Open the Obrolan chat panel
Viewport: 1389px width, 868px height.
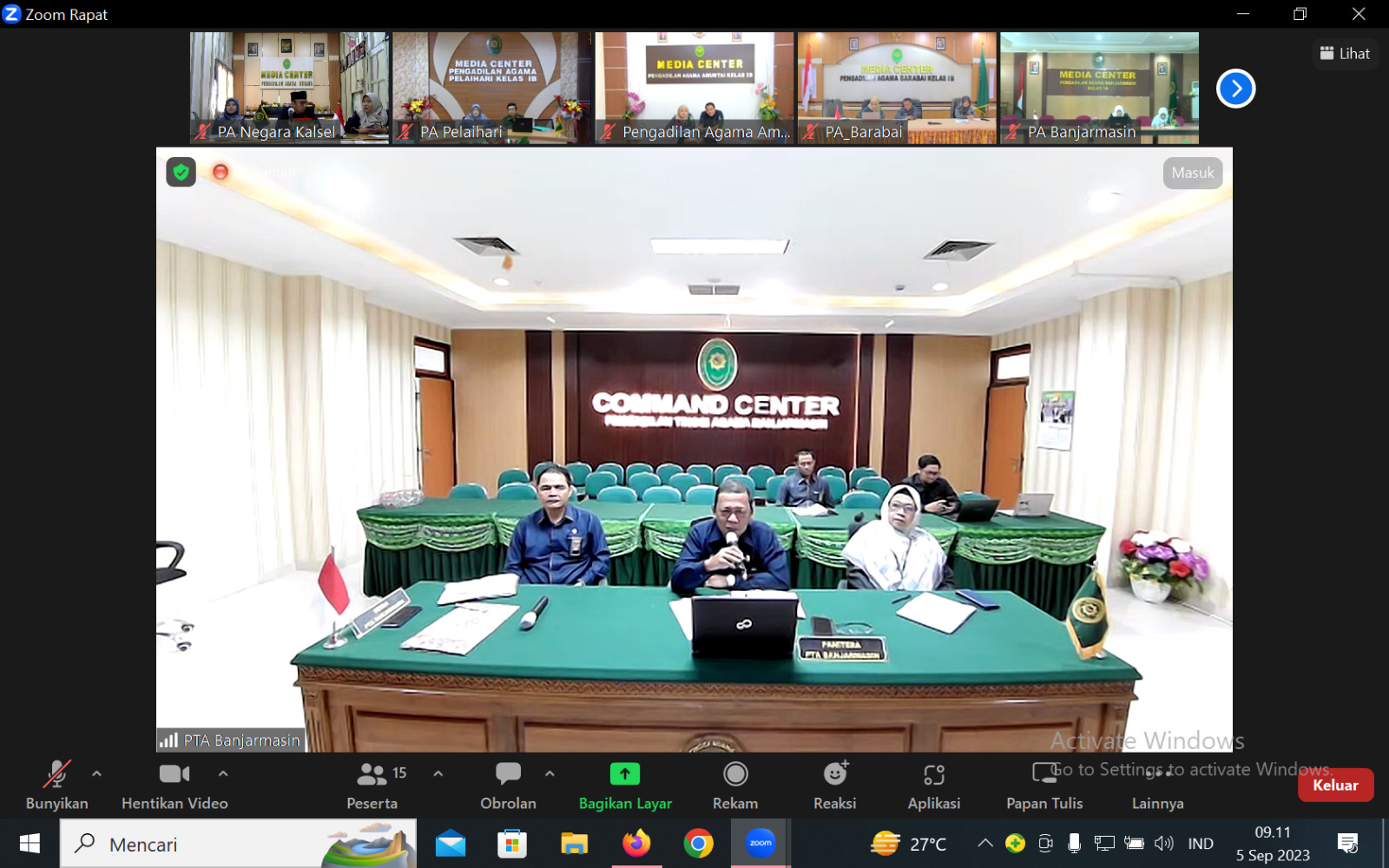(x=508, y=773)
